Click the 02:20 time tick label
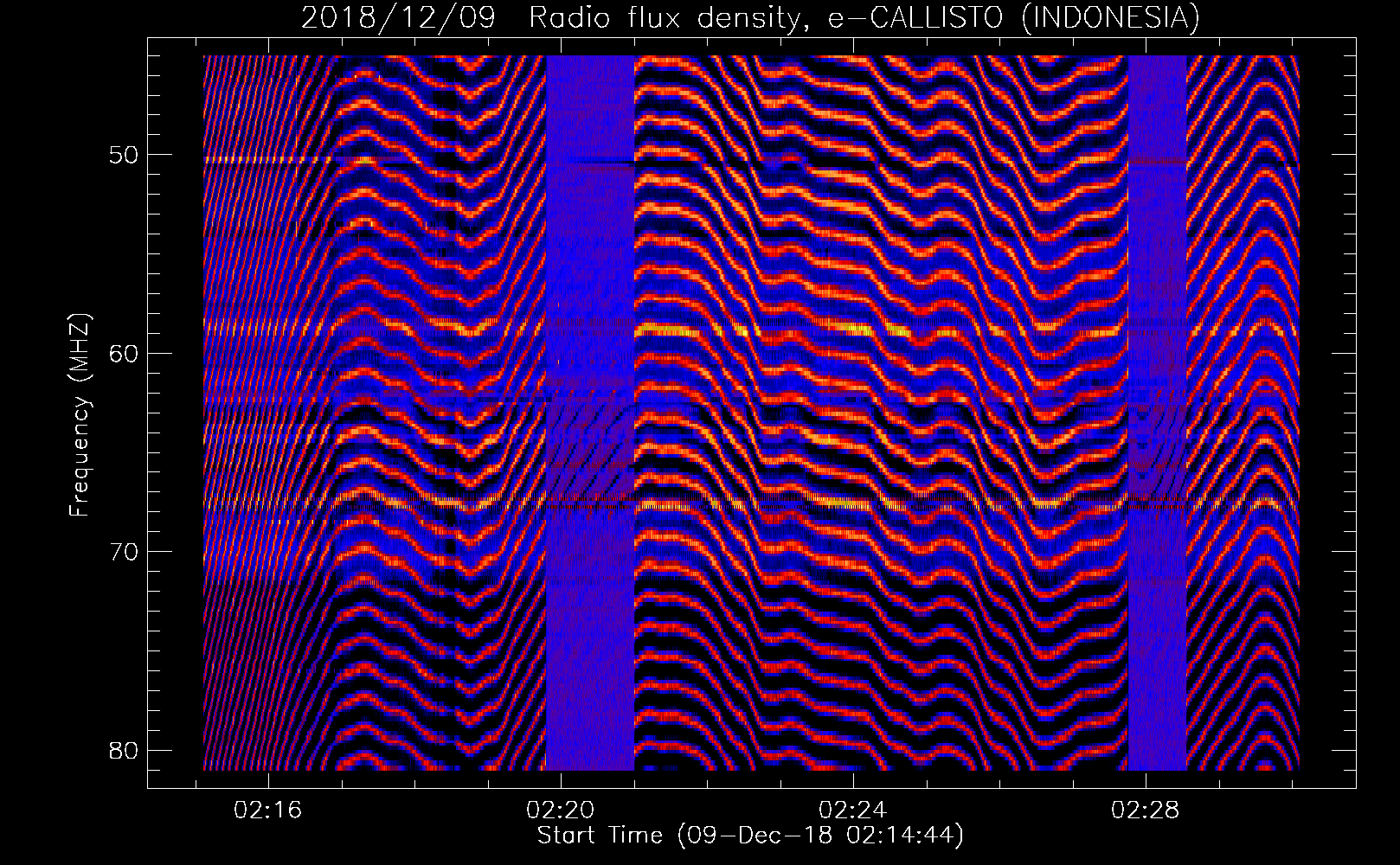 click(561, 811)
